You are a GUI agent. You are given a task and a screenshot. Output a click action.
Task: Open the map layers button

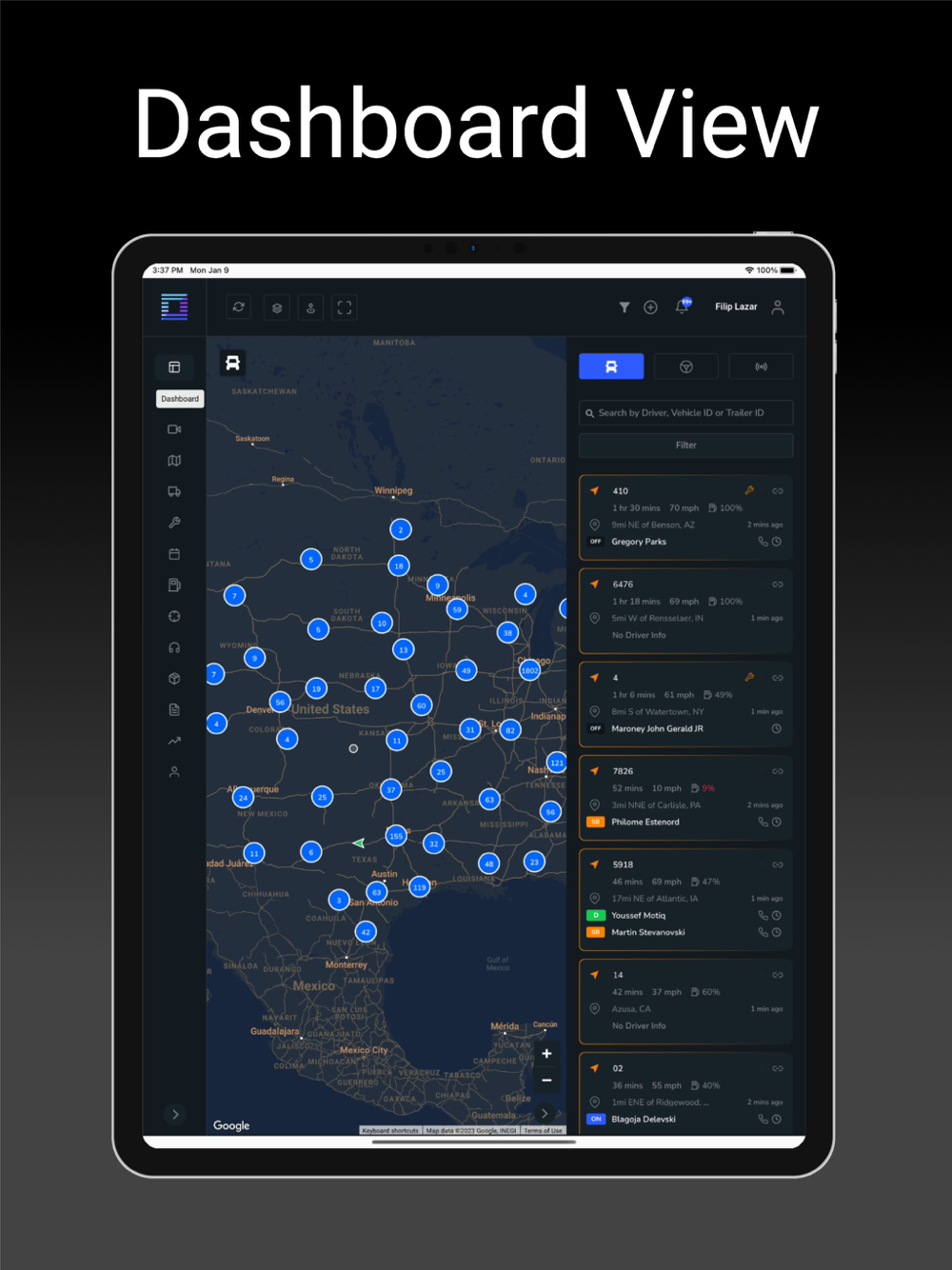[x=276, y=307]
